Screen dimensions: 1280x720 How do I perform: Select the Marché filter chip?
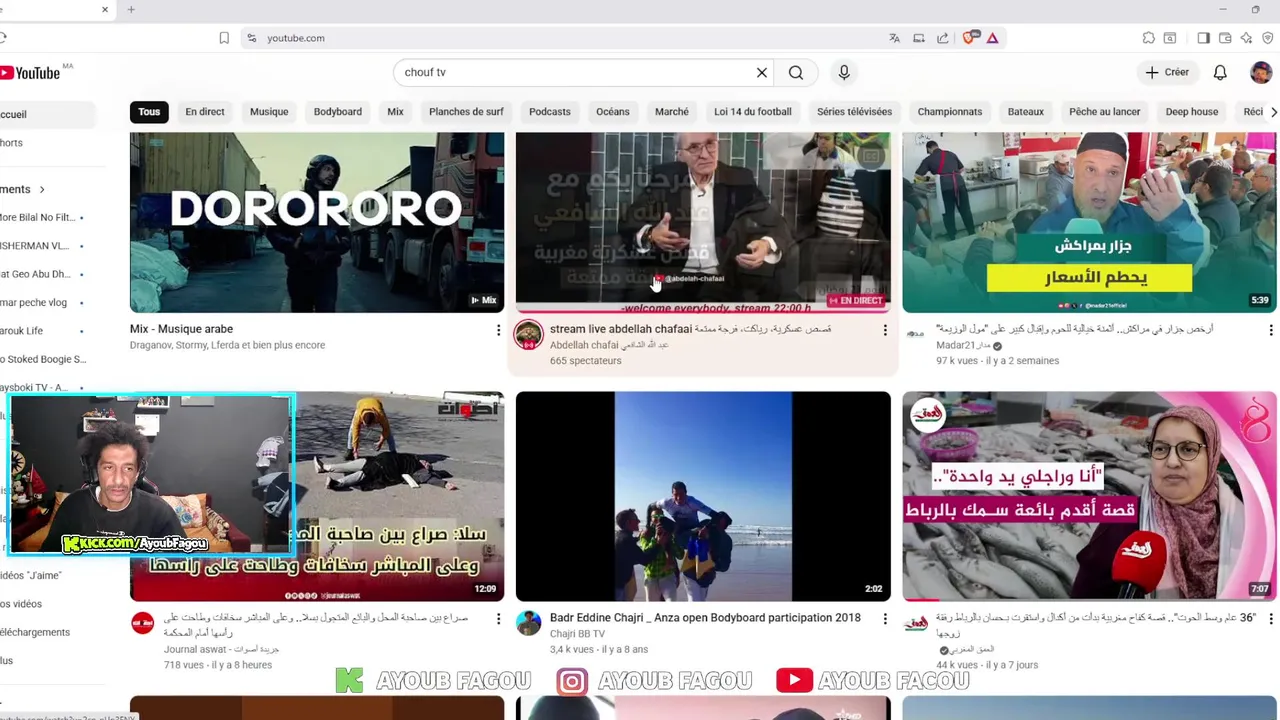672,112
